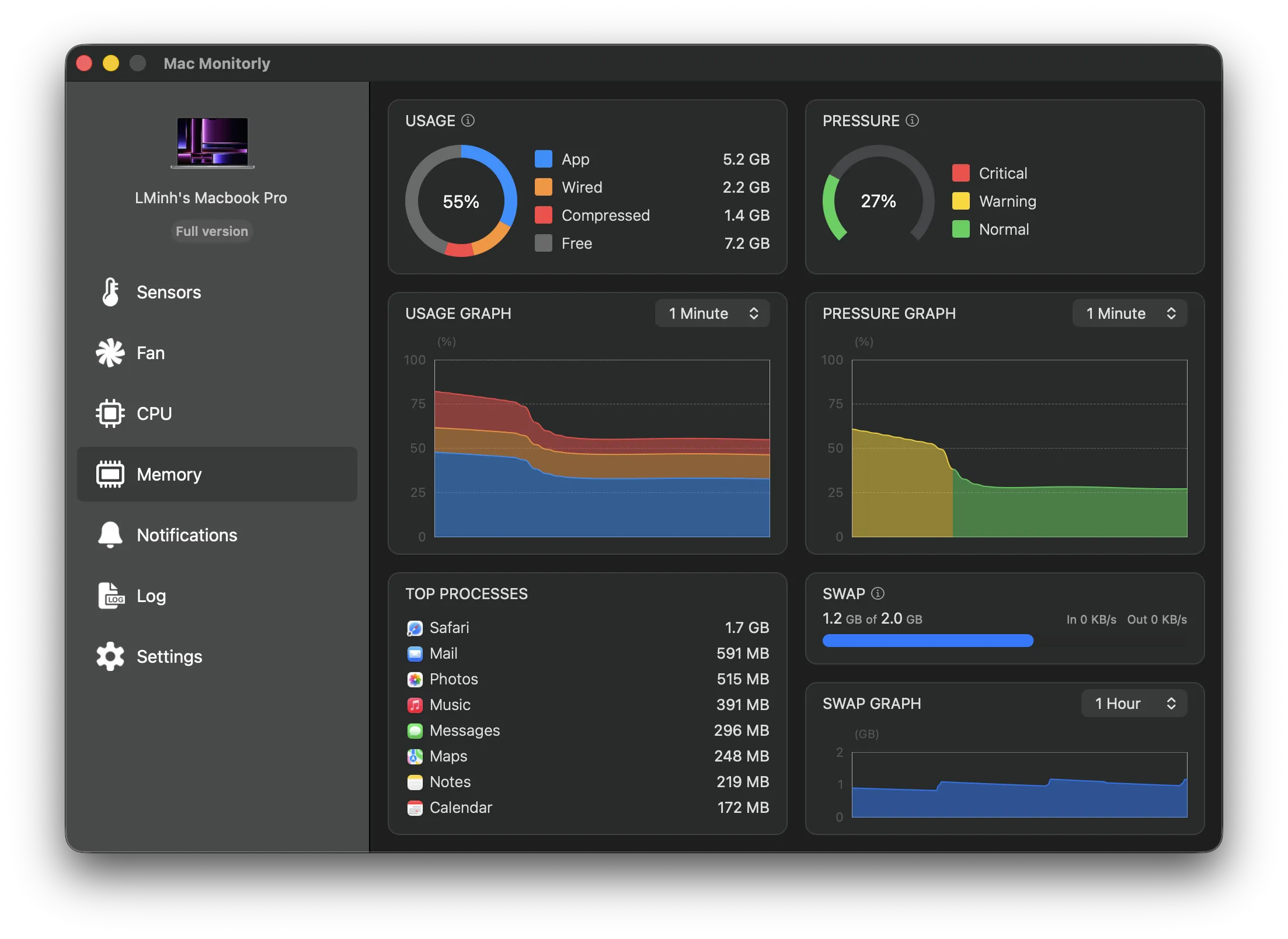Click the Compressed 1.4 GB value
This screenshot has width=1288, height=939.
pyautogui.click(x=747, y=215)
